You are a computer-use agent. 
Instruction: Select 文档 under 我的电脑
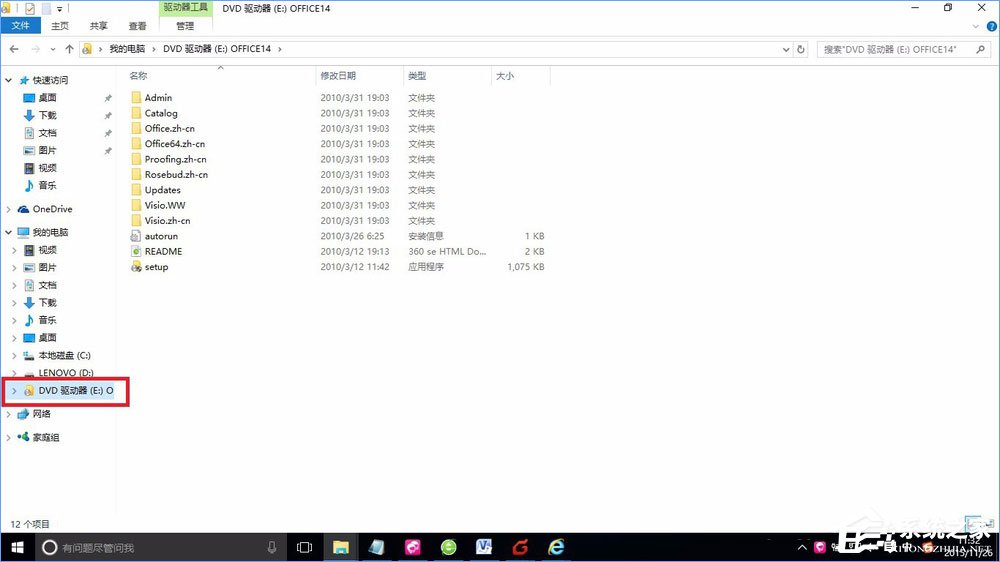[47, 285]
